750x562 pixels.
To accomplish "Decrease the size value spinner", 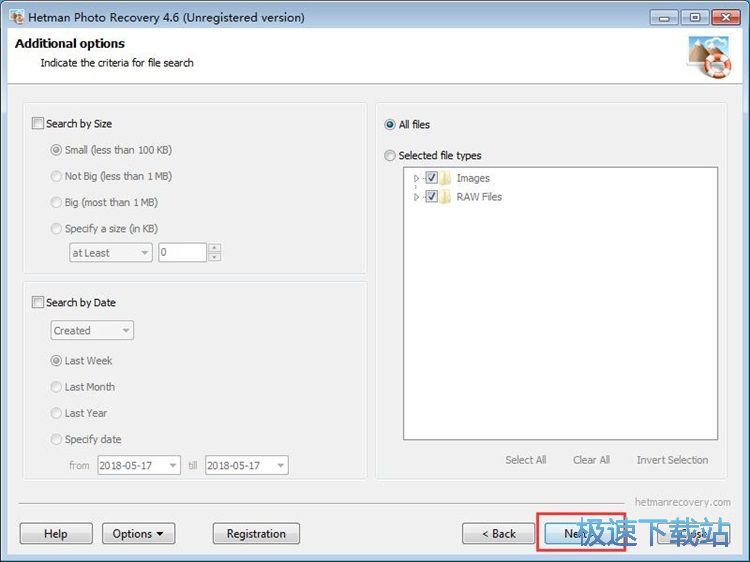I will point(215,257).
